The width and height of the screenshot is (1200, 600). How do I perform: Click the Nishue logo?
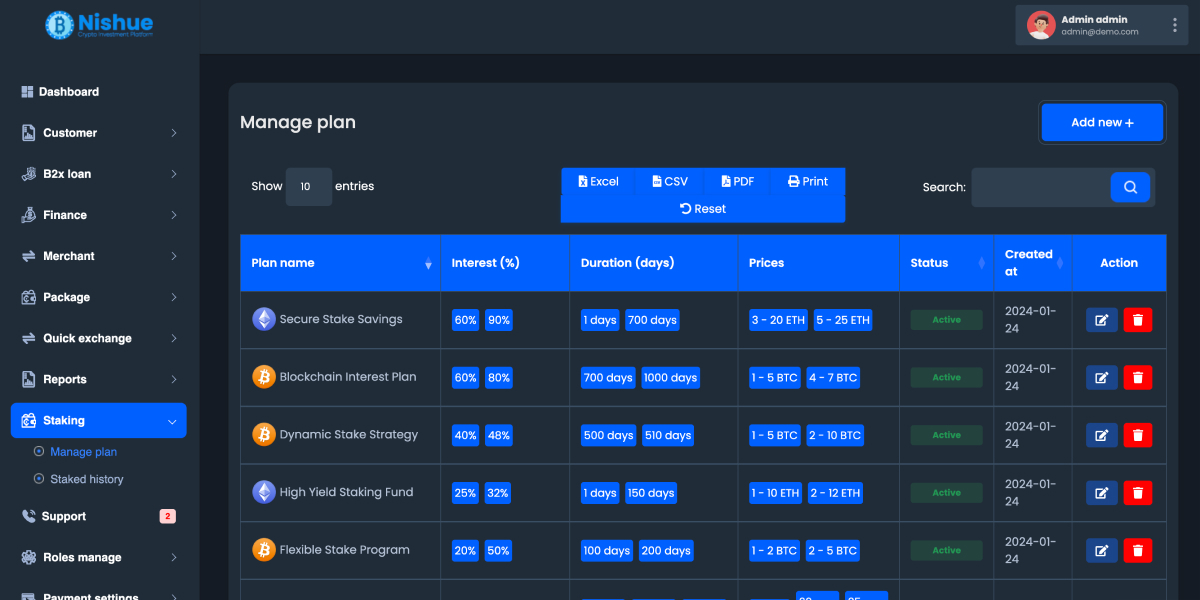point(99,25)
